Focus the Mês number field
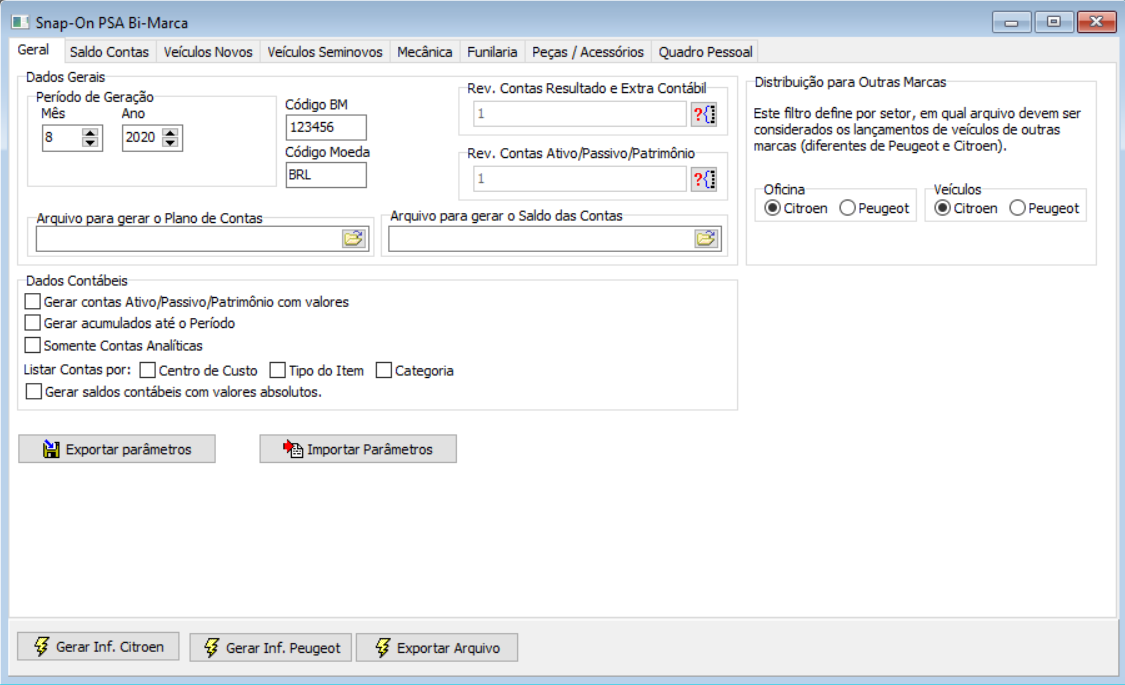 (62, 138)
